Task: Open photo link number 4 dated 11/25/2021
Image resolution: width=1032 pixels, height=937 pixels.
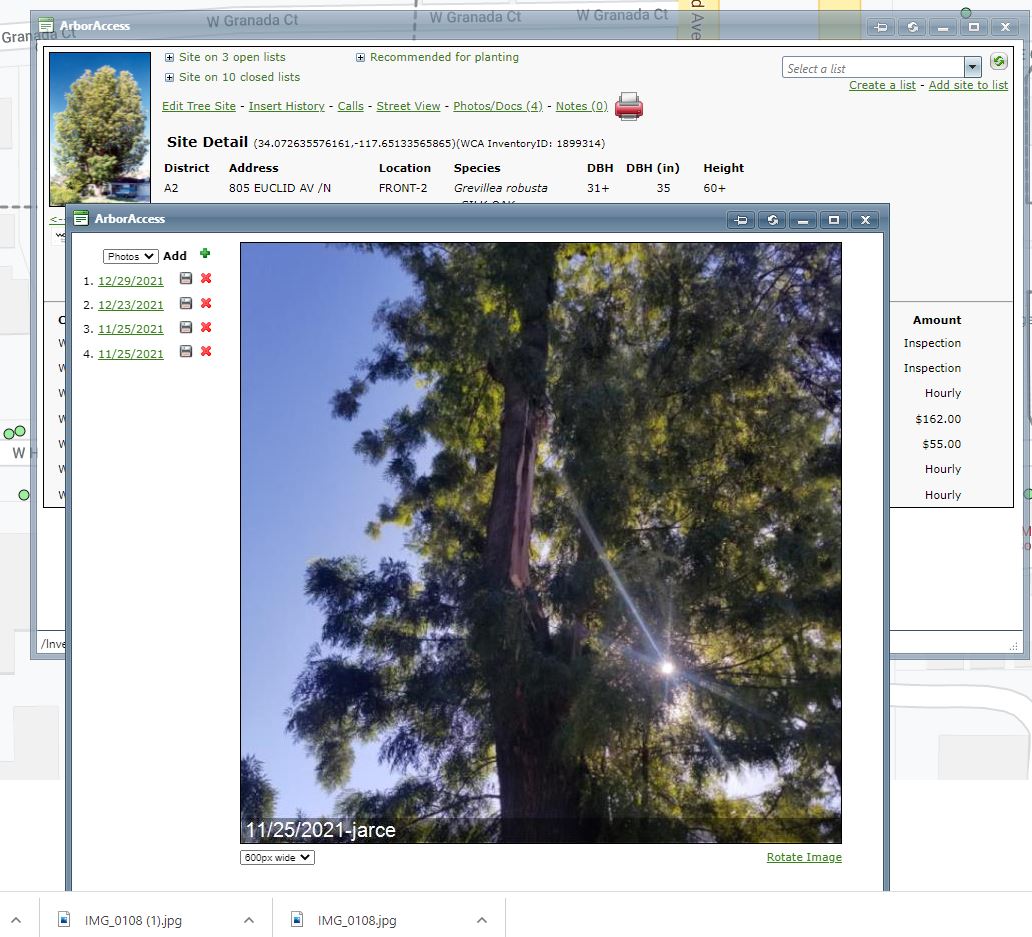Action: [130, 354]
